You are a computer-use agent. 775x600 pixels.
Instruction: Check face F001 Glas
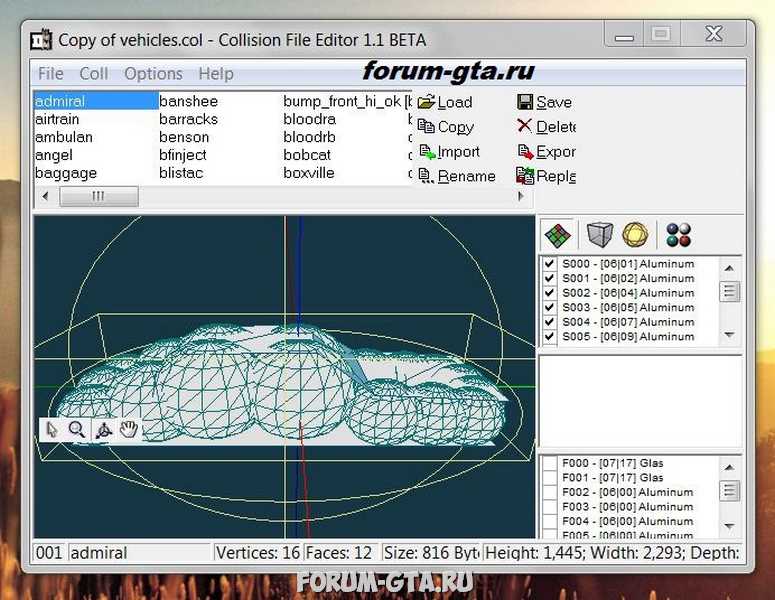pyautogui.click(x=550, y=478)
